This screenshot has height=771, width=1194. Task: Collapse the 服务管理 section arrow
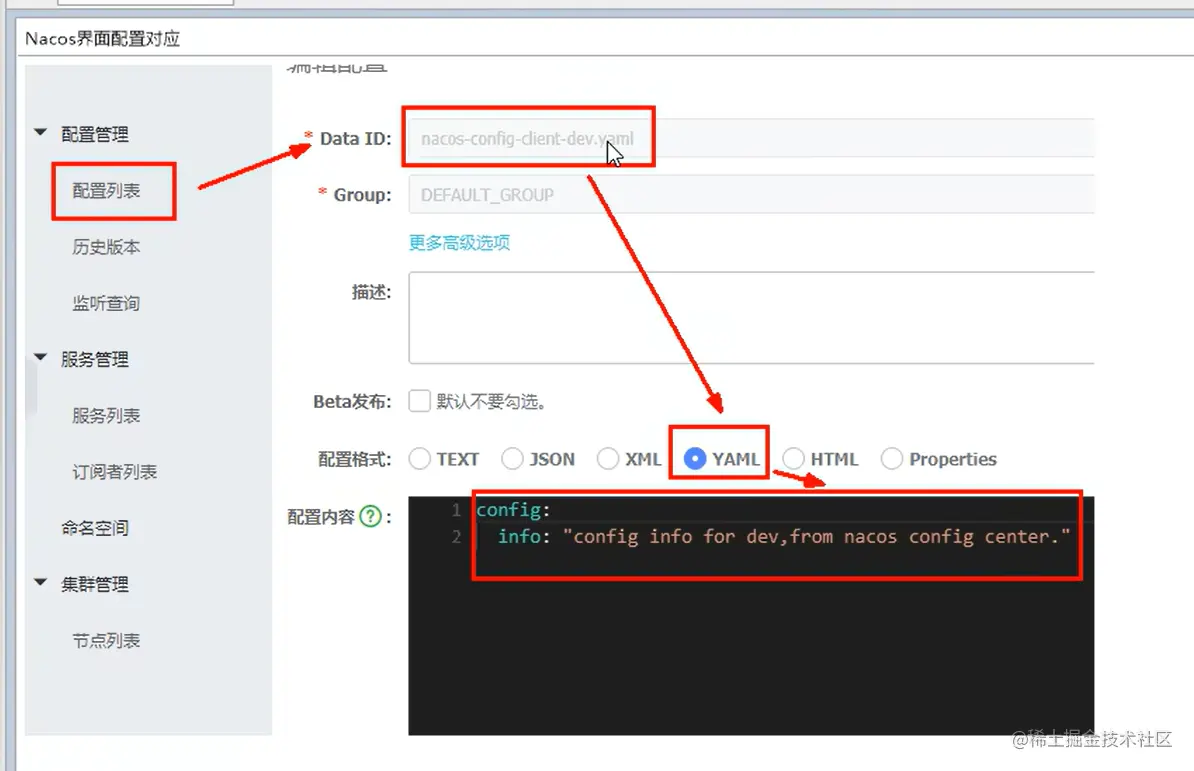tap(41, 357)
